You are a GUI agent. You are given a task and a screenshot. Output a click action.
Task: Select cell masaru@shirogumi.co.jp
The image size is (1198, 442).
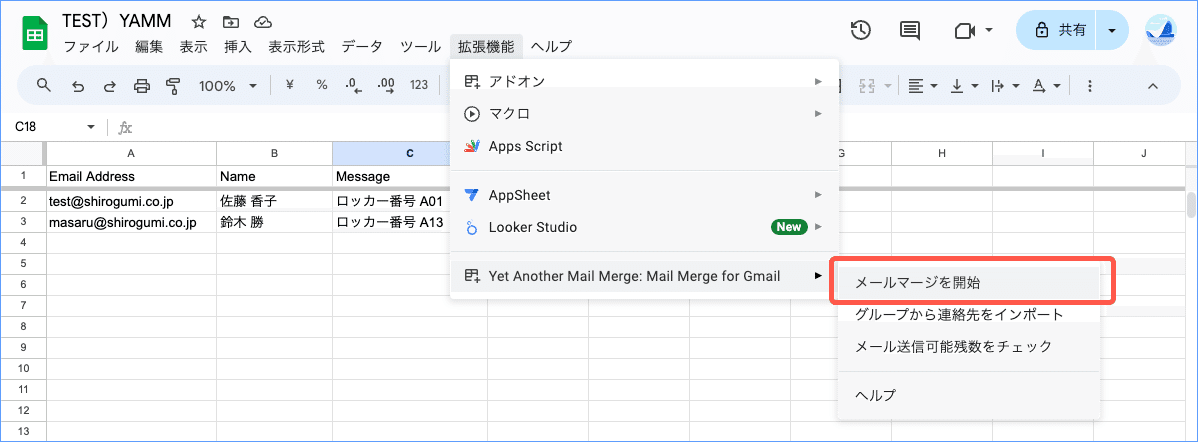pos(131,223)
